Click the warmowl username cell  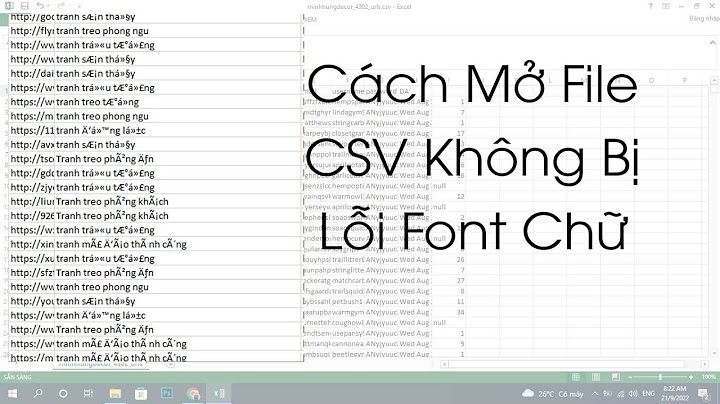point(348,196)
